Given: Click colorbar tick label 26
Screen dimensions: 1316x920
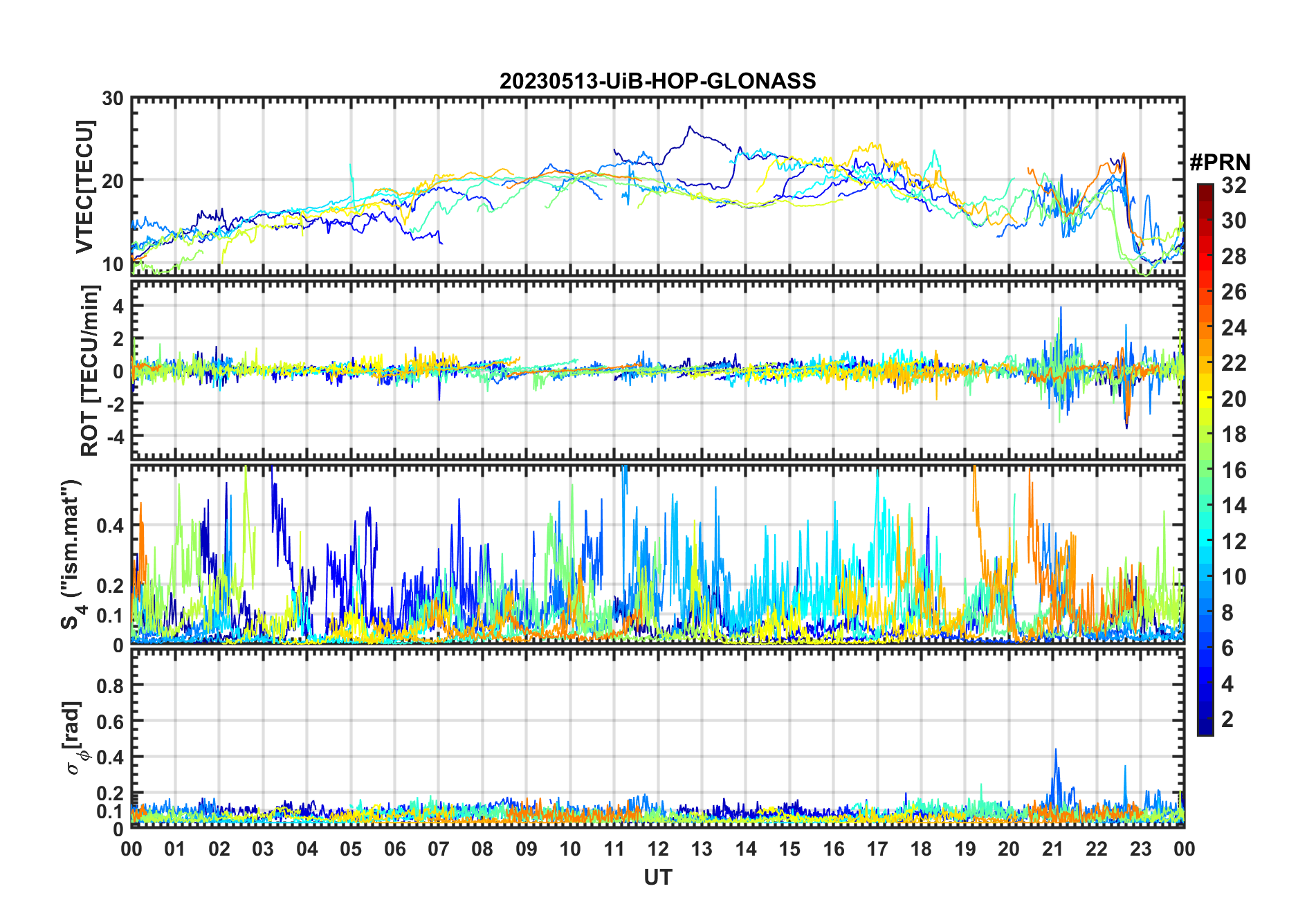Looking at the screenshot, I should pyautogui.click(x=1234, y=292).
